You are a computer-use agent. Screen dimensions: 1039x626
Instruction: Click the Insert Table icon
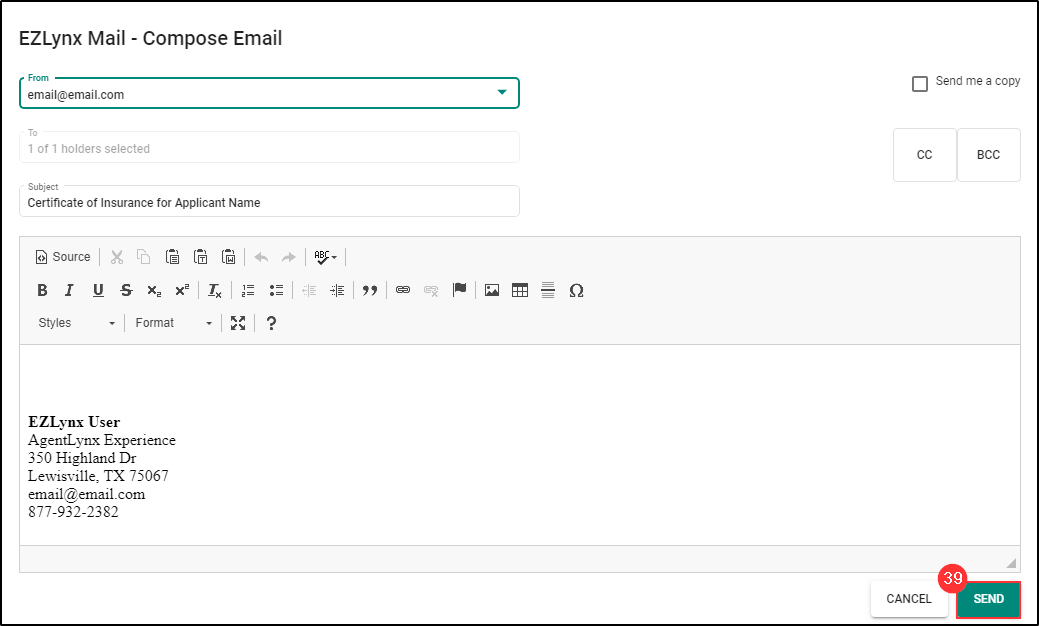pos(520,290)
